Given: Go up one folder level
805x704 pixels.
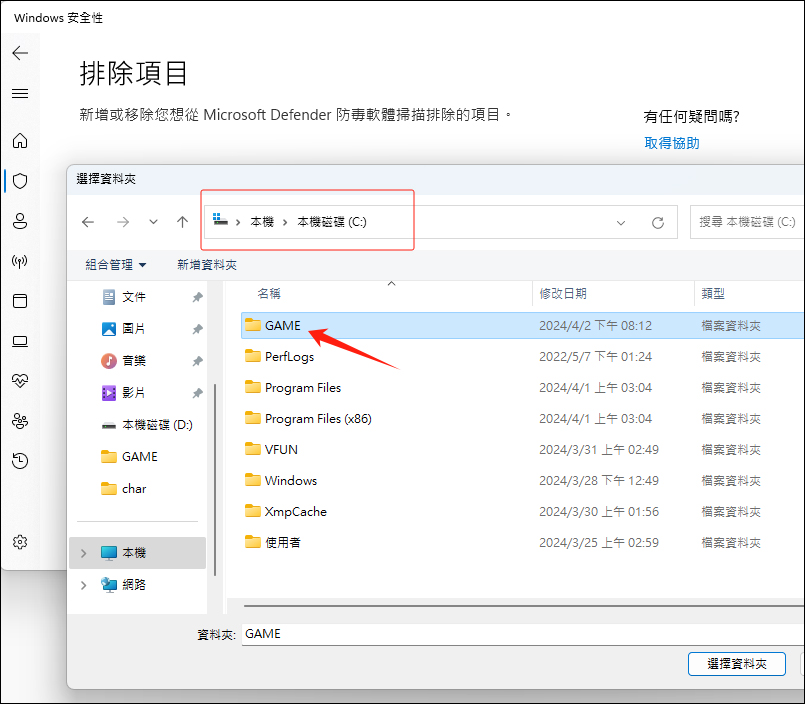Looking at the screenshot, I should point(182,222).
